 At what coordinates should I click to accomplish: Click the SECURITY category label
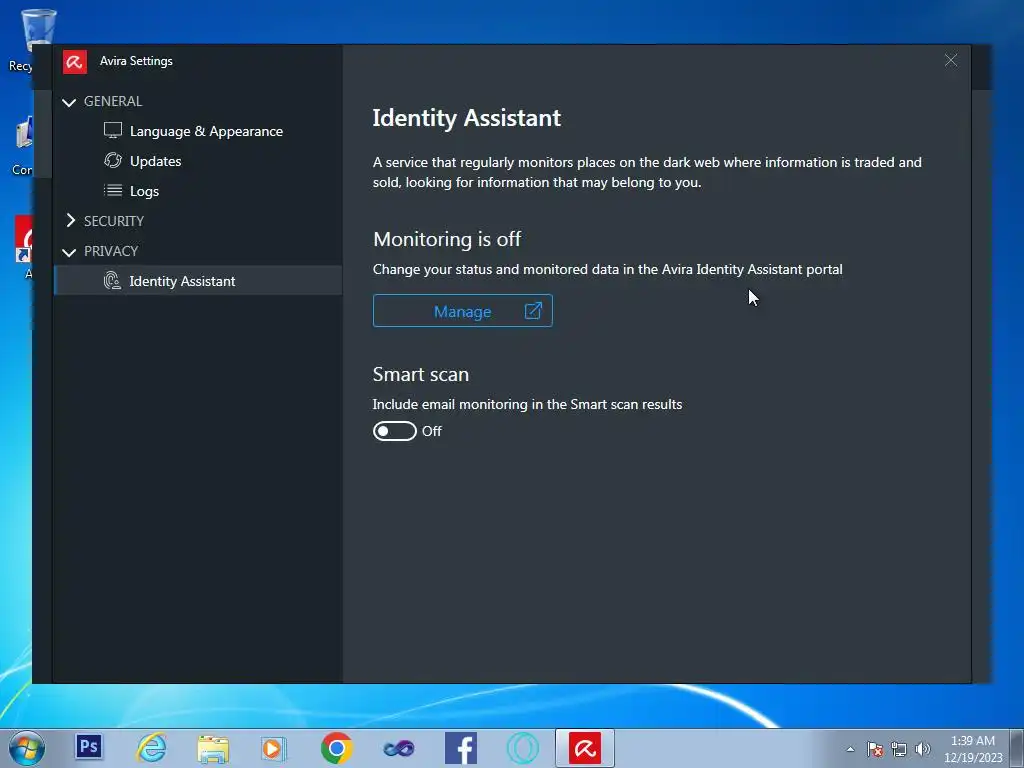114,221
